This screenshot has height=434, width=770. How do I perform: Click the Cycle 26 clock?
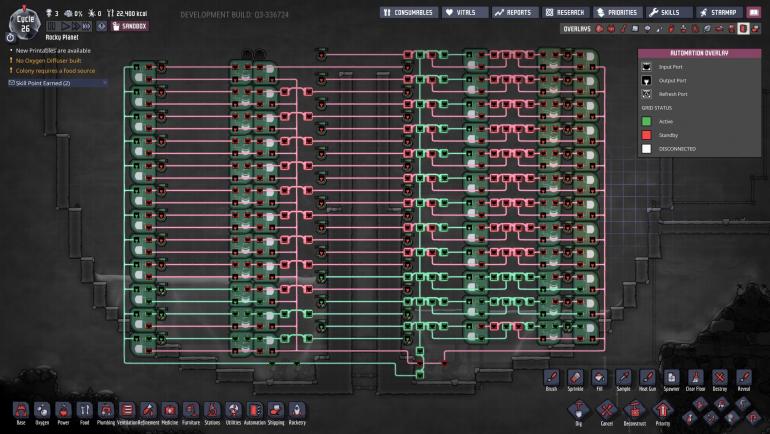(25, 23)
